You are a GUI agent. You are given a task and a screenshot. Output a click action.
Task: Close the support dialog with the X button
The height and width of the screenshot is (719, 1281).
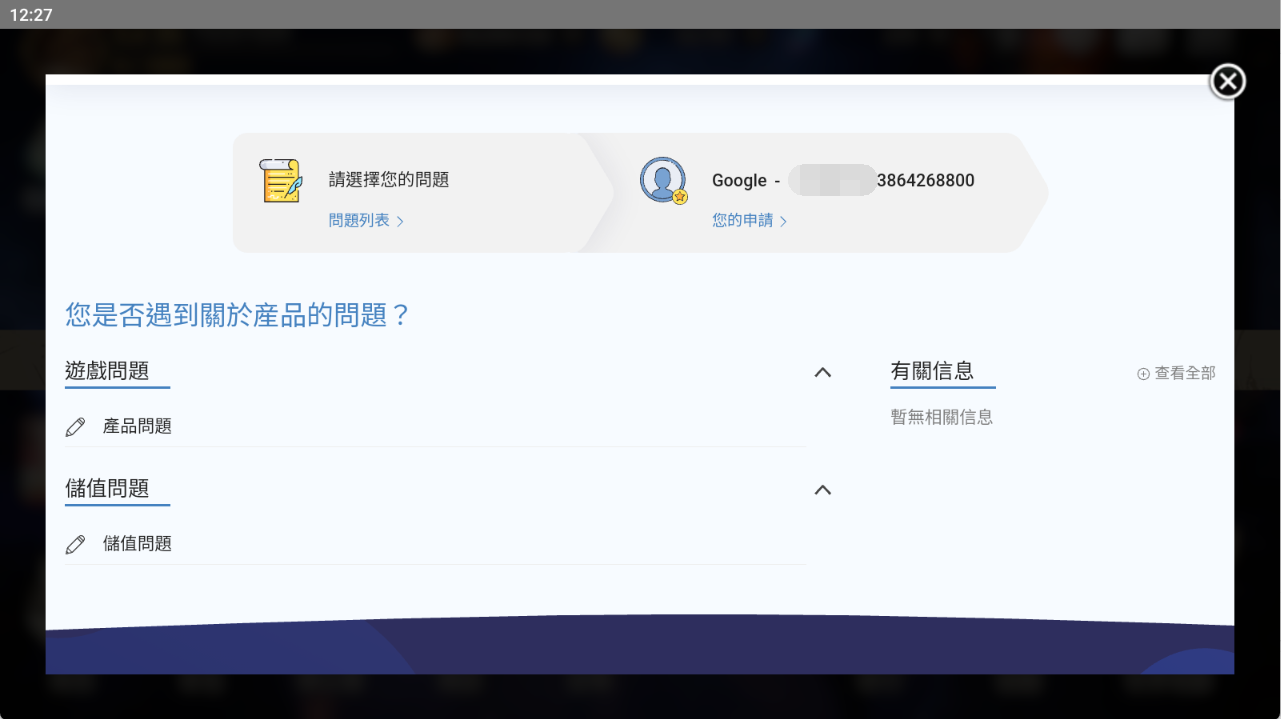[1227, 82]
